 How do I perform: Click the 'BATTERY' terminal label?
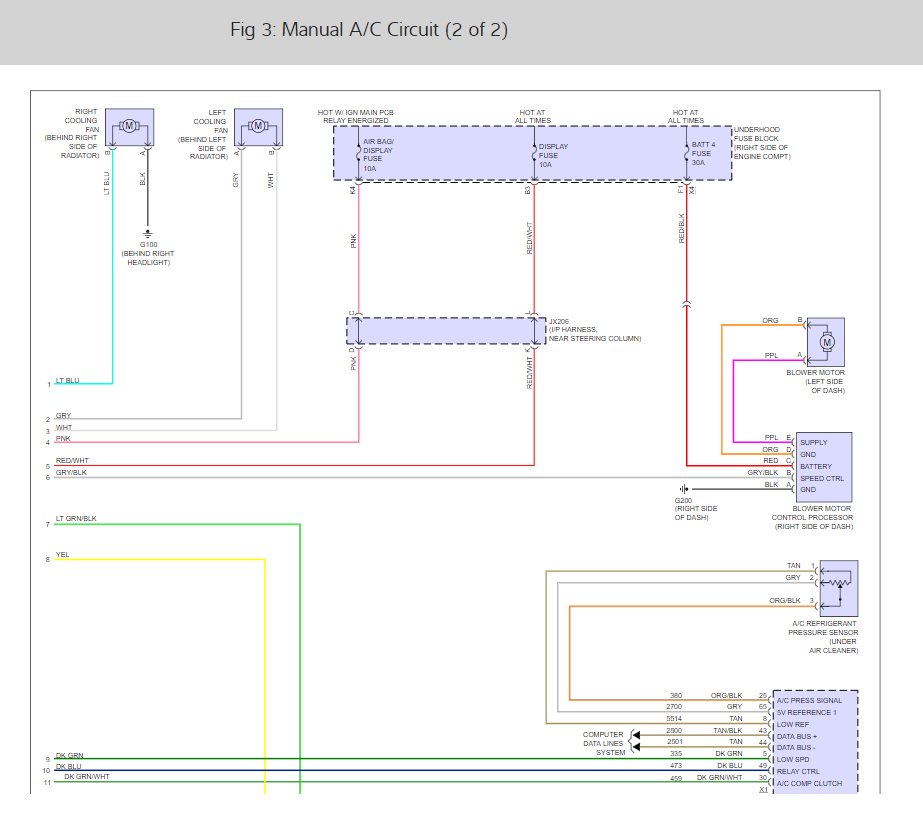pyautogui.click(x=816, y=466)
